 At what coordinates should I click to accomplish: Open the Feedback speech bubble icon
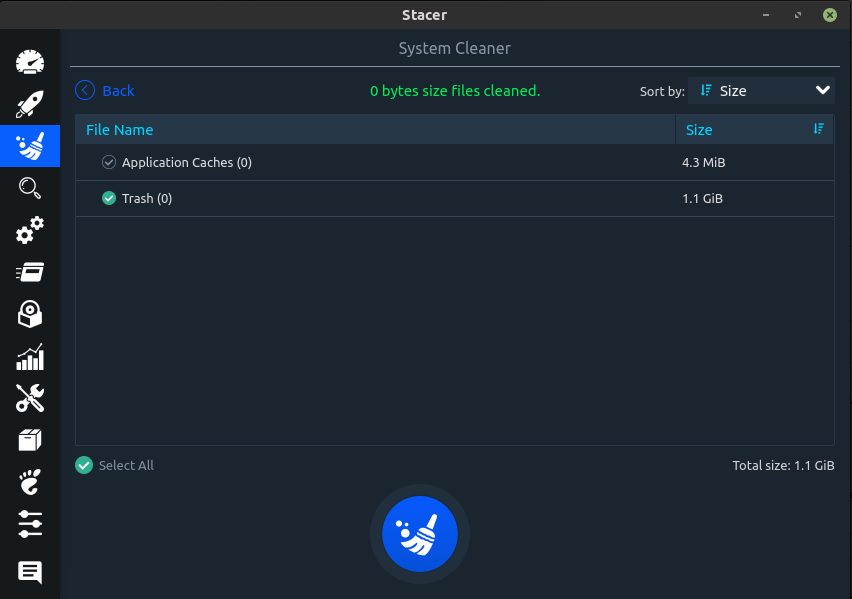click(x=30, y=572)
